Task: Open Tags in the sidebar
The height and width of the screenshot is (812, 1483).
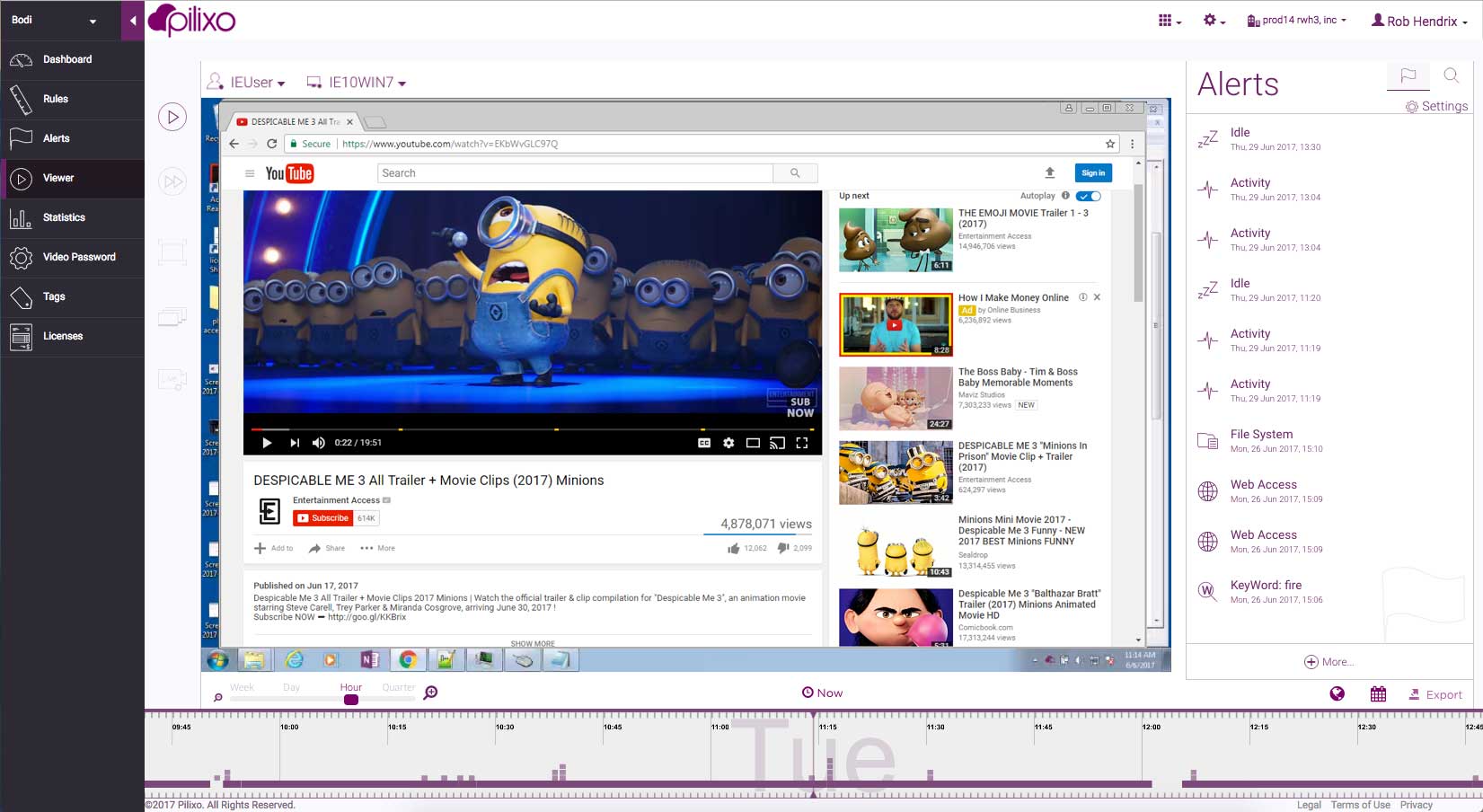Action: coord(72,296)
